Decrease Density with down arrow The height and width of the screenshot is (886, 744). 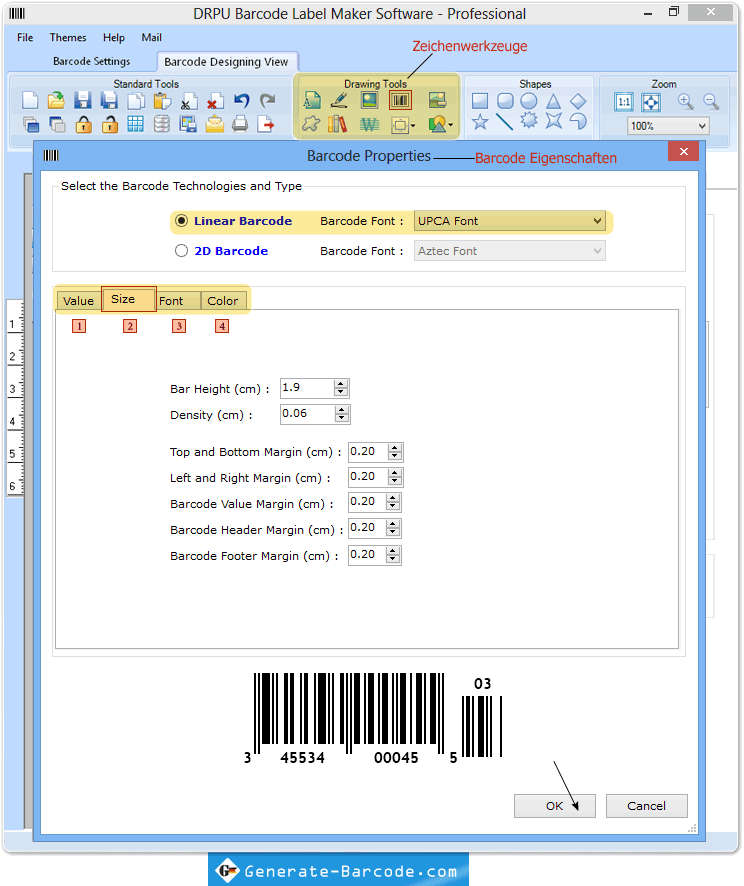pyautogui.click(x=341, y=418)
